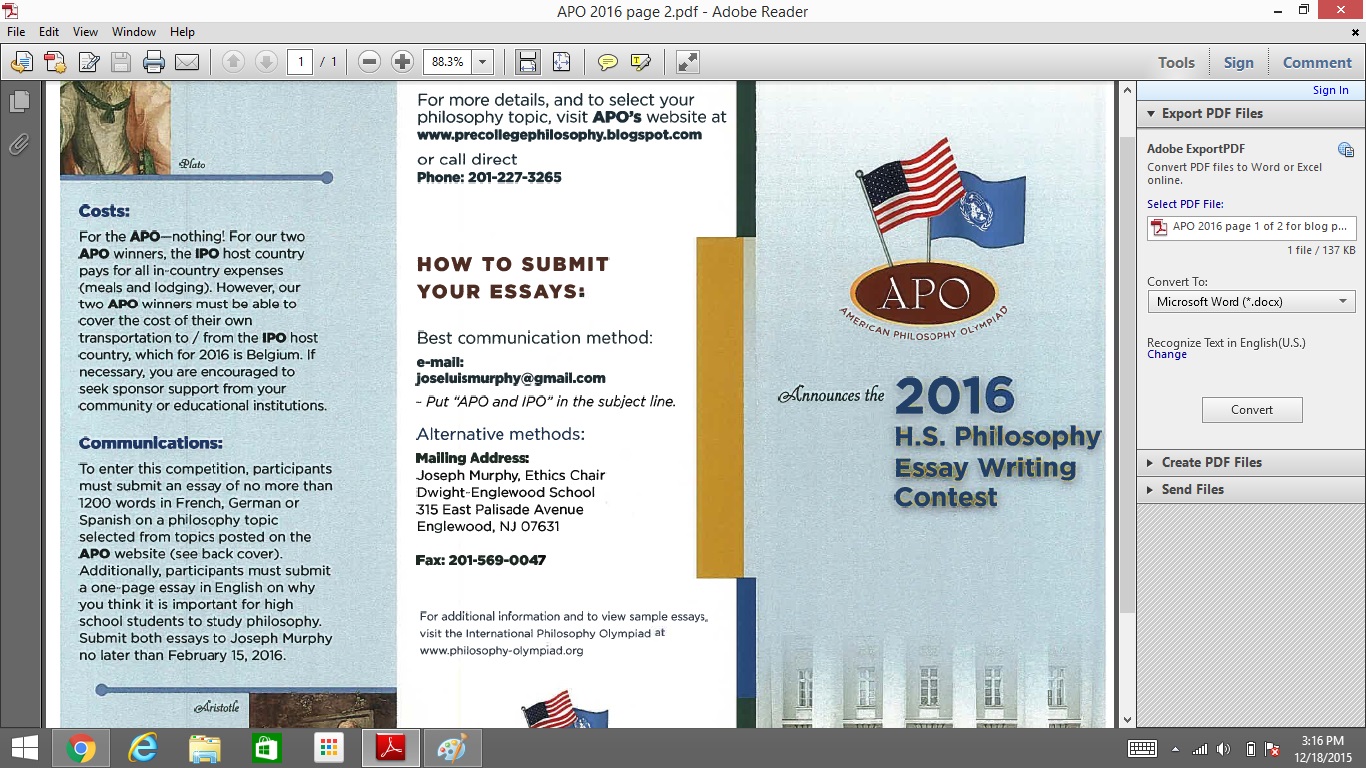Image resolution: width=1366 pixels, height=768 pixels.
Task: Open the zoom level dropdown arrow
Action: point(483,62)
